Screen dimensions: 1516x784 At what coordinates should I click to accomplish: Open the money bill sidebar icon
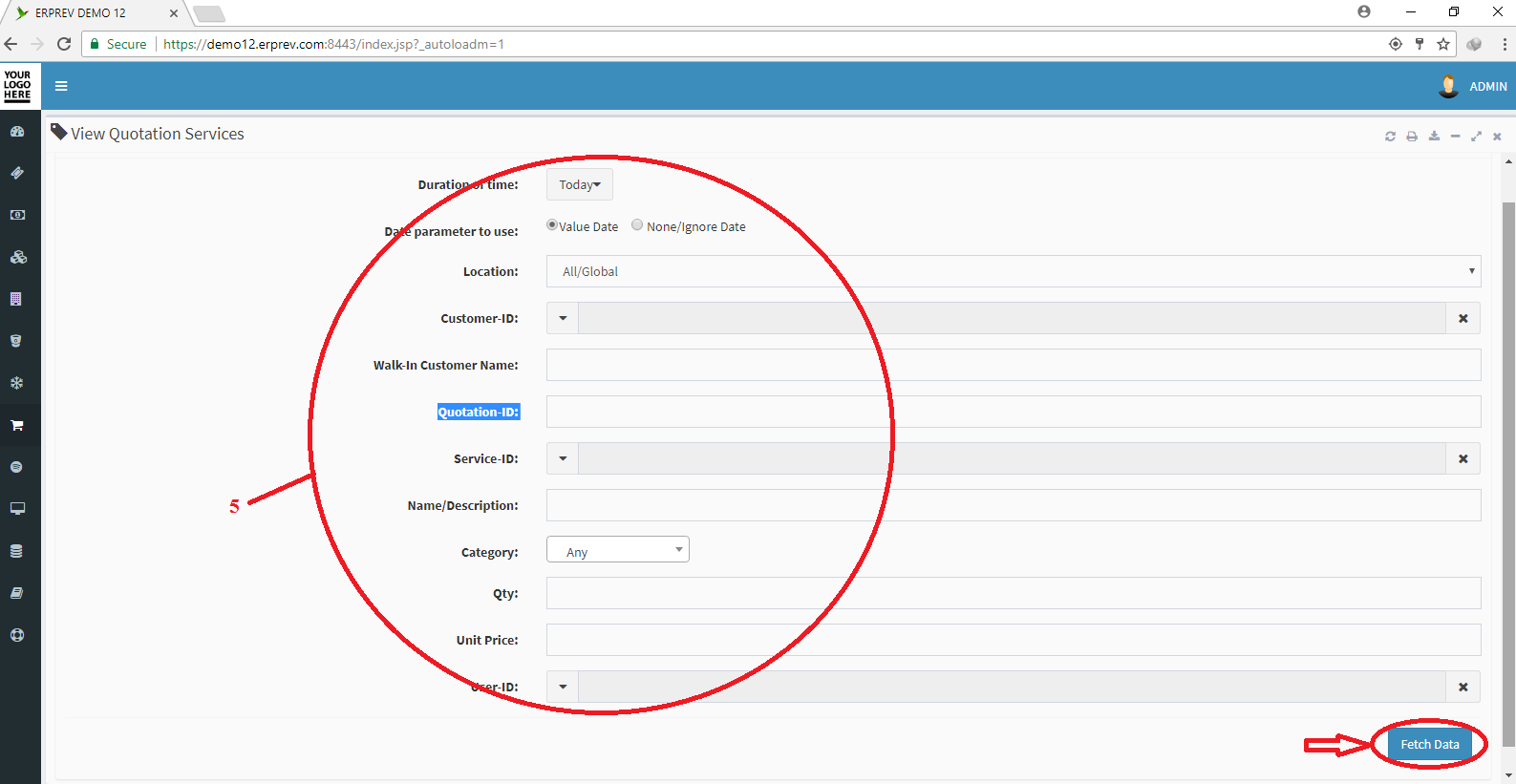point(17,215)
